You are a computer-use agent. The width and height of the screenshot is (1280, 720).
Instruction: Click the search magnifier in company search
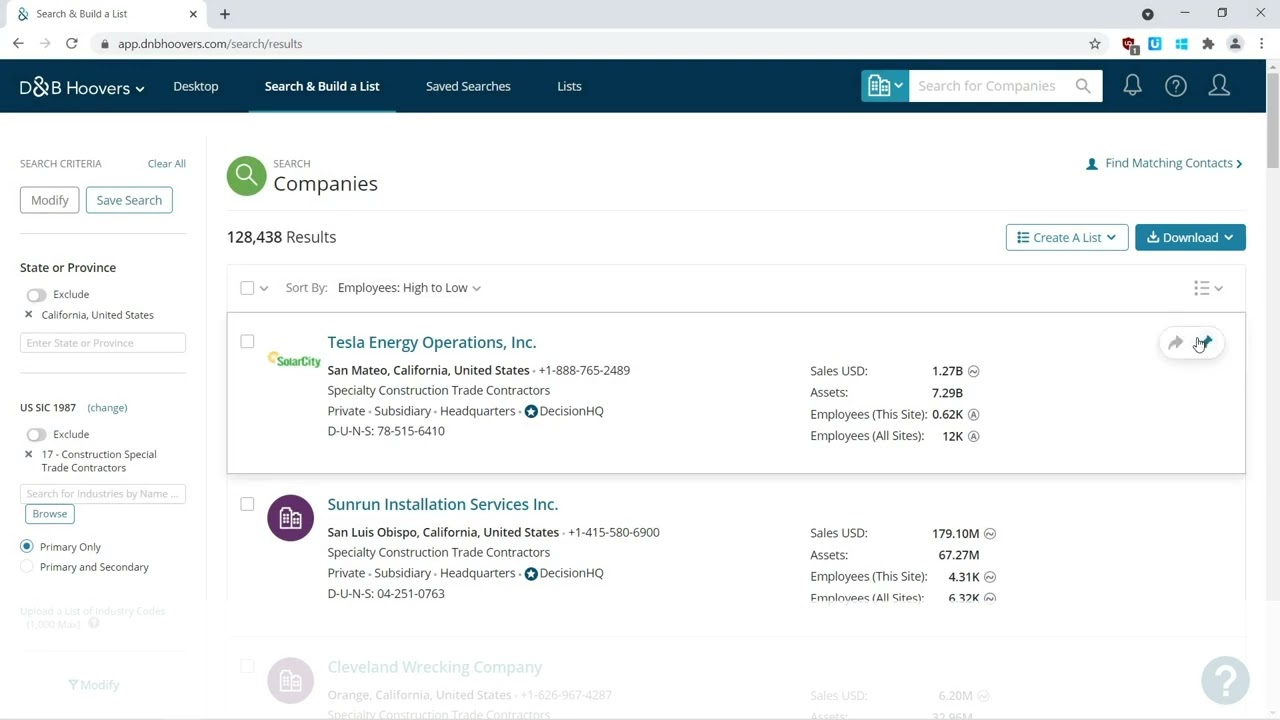(1083, 86)
